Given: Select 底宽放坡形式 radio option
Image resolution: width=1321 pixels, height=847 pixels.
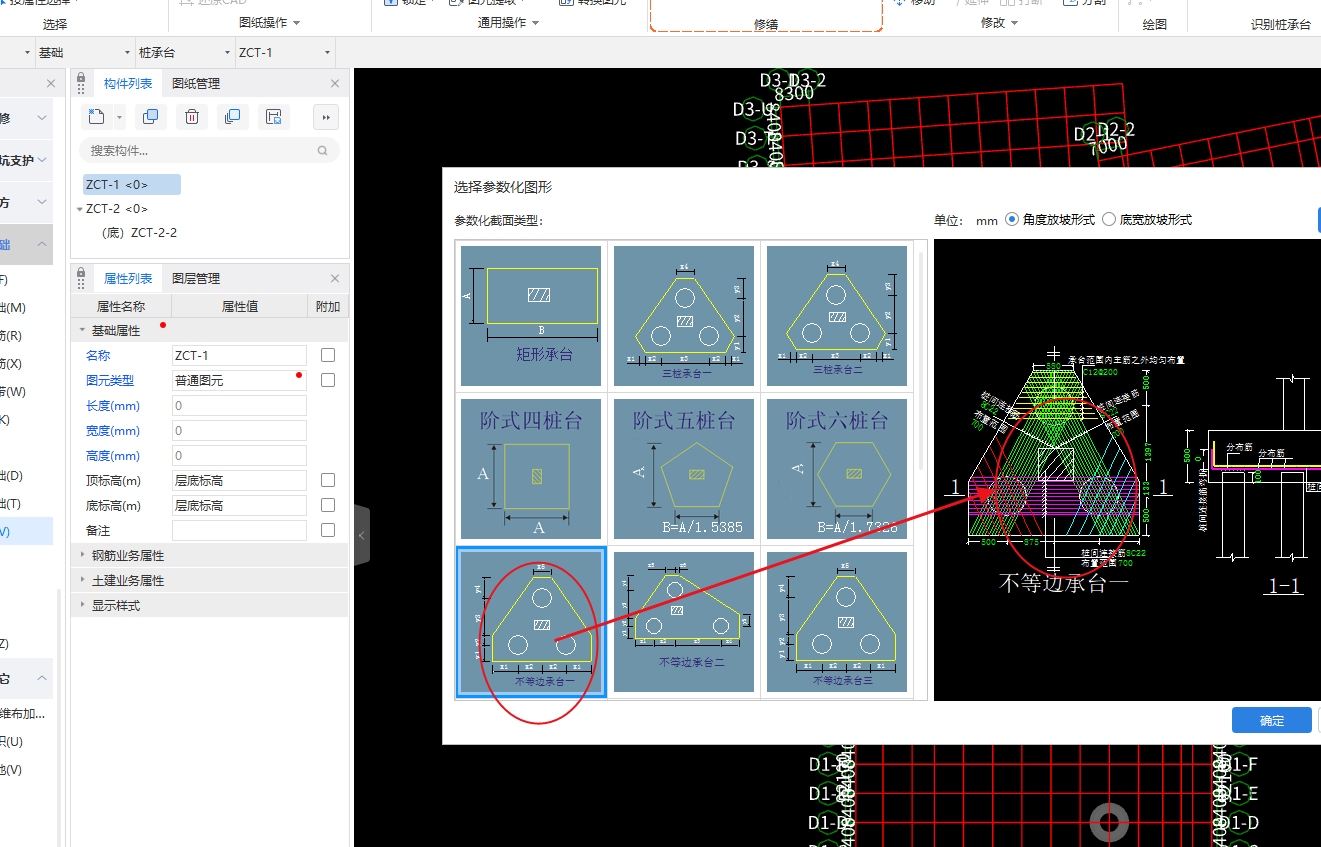Looking at the screenshot, I should [x=1109, y=220].
